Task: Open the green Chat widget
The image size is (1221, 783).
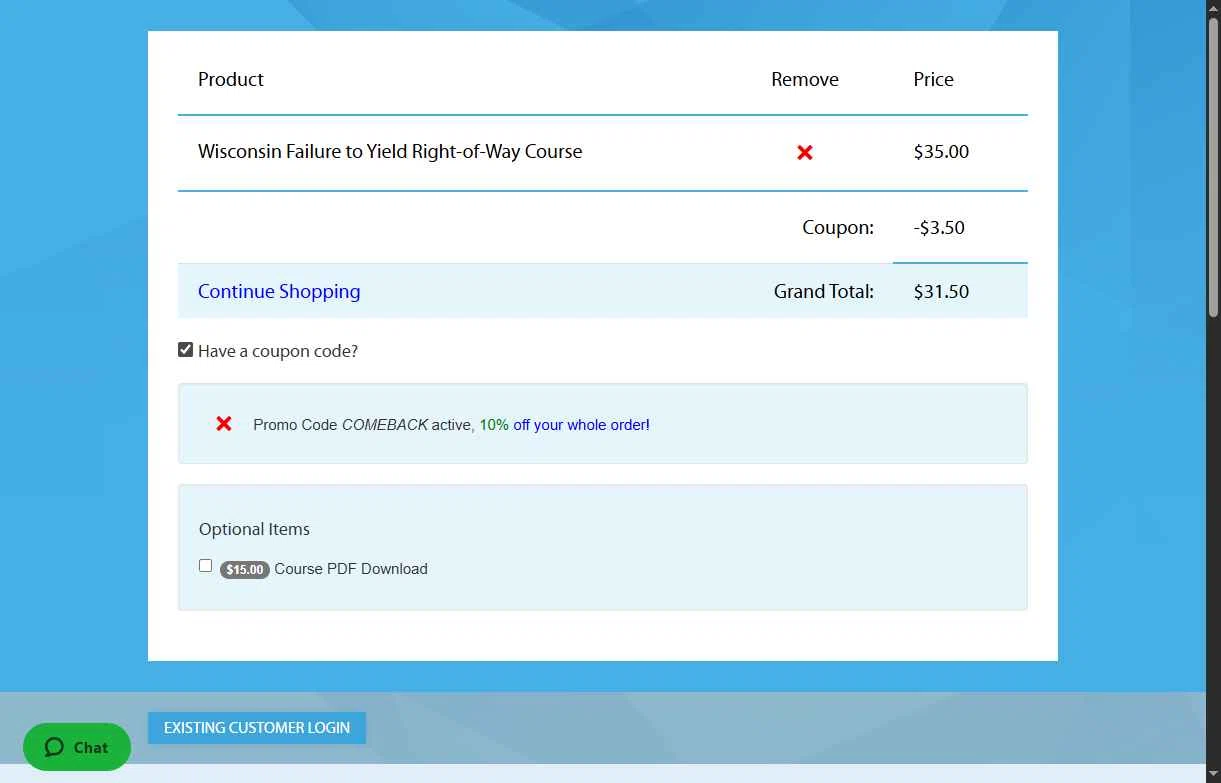Action: click(77, 747)
